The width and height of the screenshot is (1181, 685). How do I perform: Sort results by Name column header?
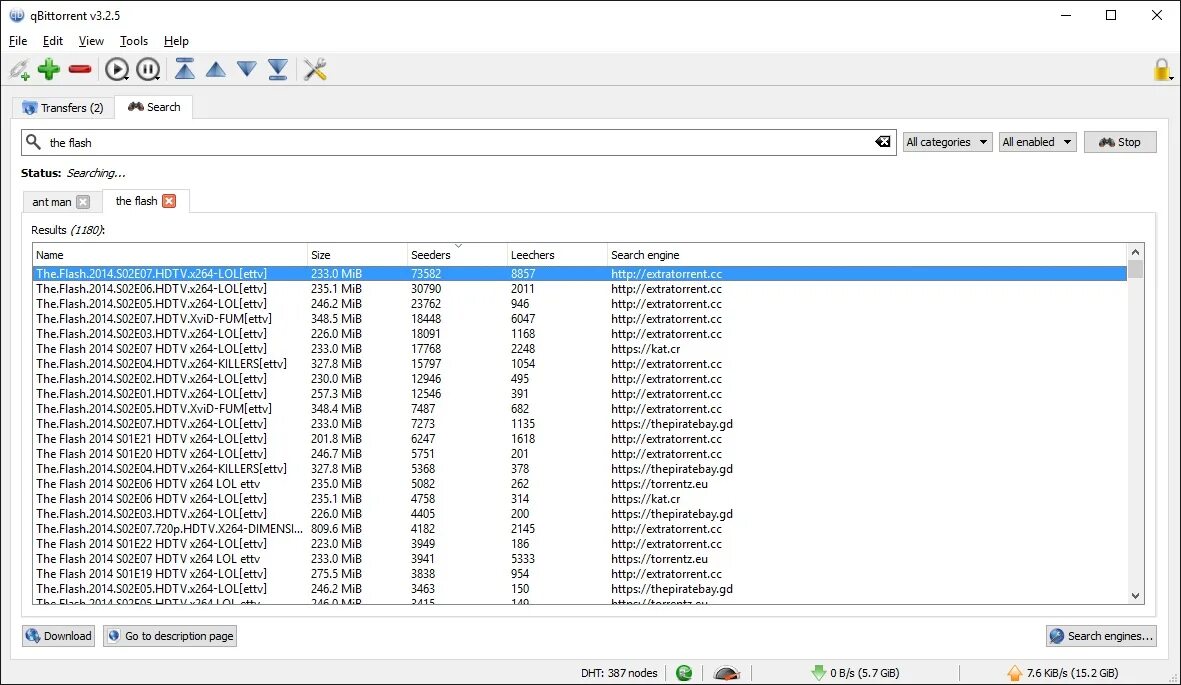169,255
